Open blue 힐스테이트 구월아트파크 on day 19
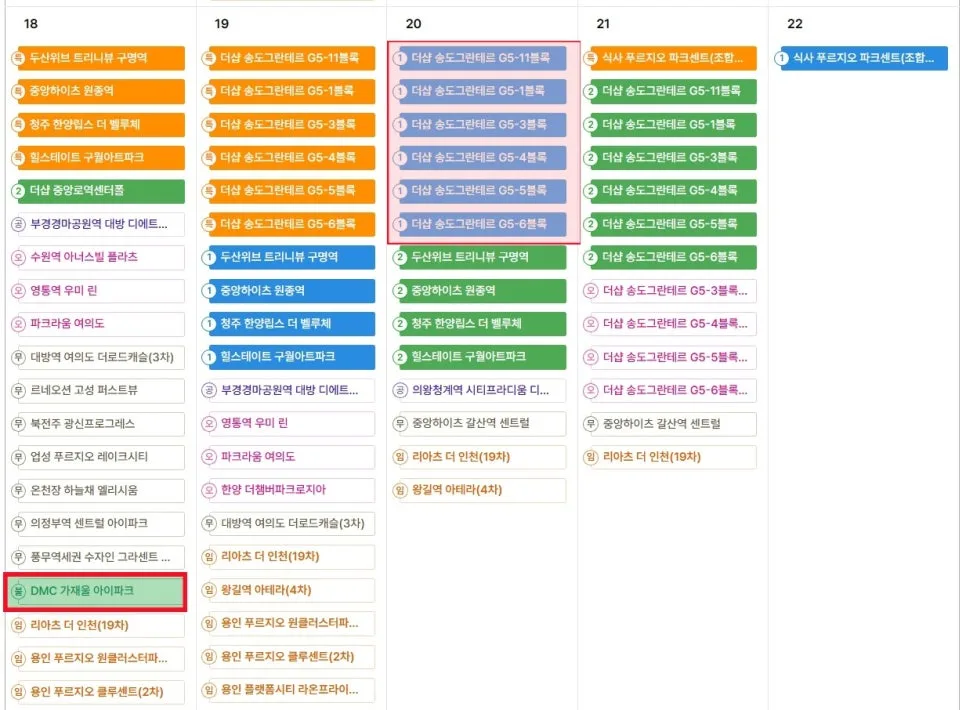Viewport: 966px width, 710px height. (x=288, y=357)
